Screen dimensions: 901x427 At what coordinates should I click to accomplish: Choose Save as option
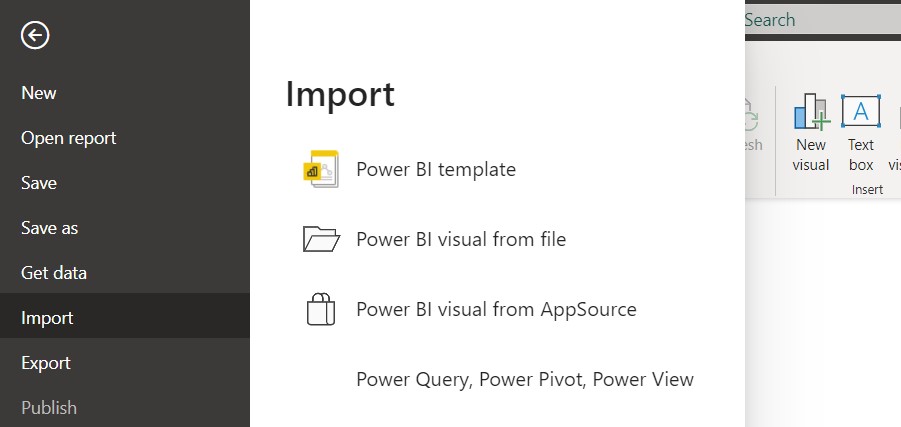[49, 228]
